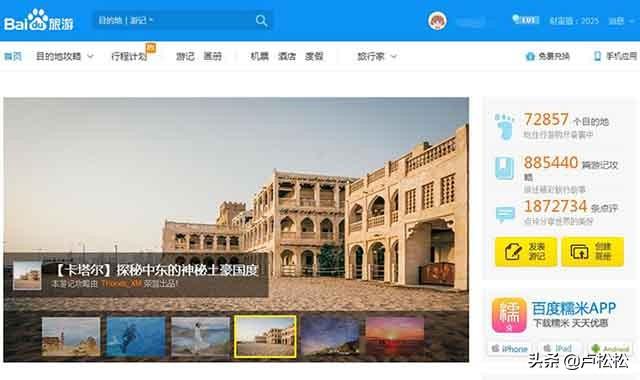The height and width of the screenshot is (380, 640).
Task: Expand the 目的地攻略 dropdown arrow
Action: point(91,56)
